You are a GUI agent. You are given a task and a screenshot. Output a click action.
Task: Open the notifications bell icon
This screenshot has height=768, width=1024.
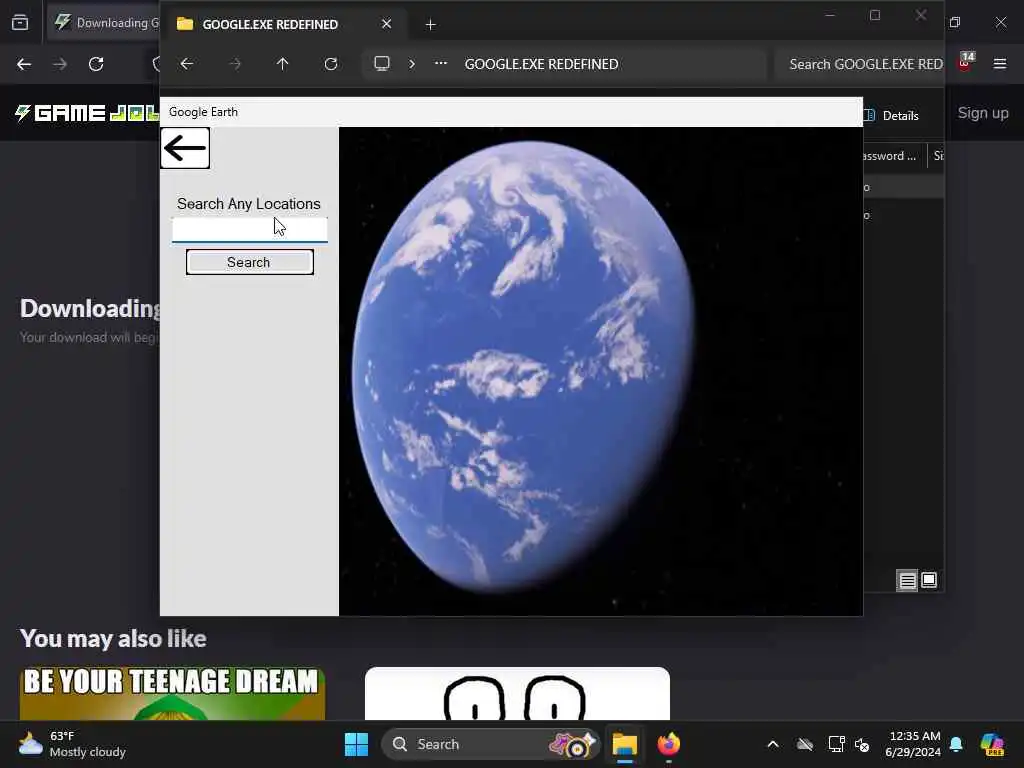(x=956, y=744)
